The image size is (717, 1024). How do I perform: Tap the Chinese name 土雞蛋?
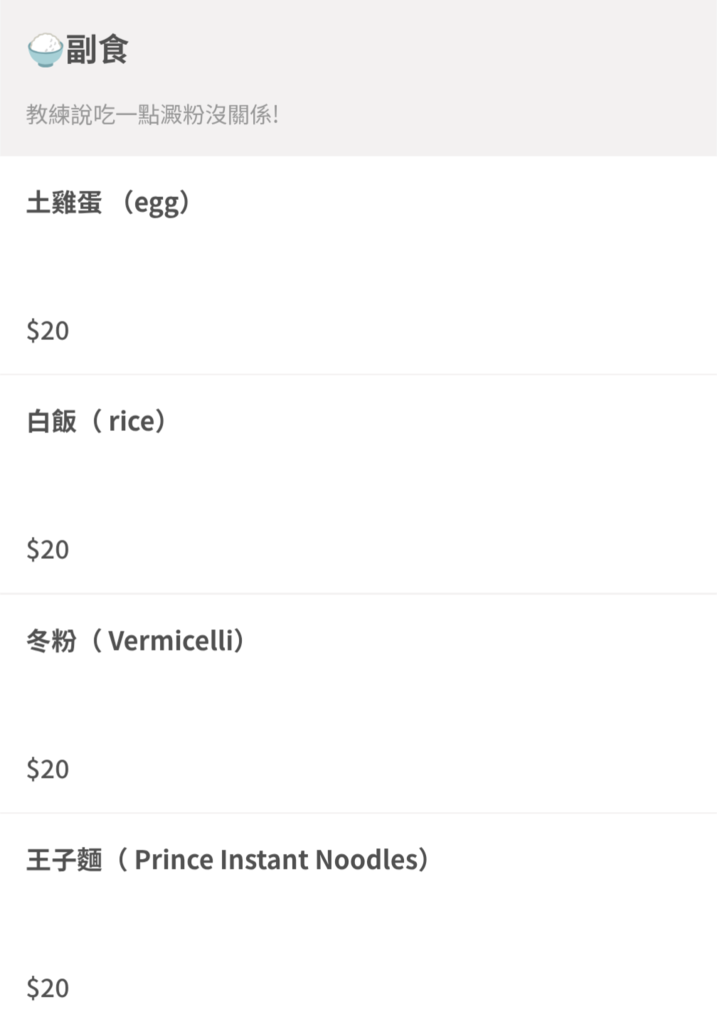coord(64,202)
